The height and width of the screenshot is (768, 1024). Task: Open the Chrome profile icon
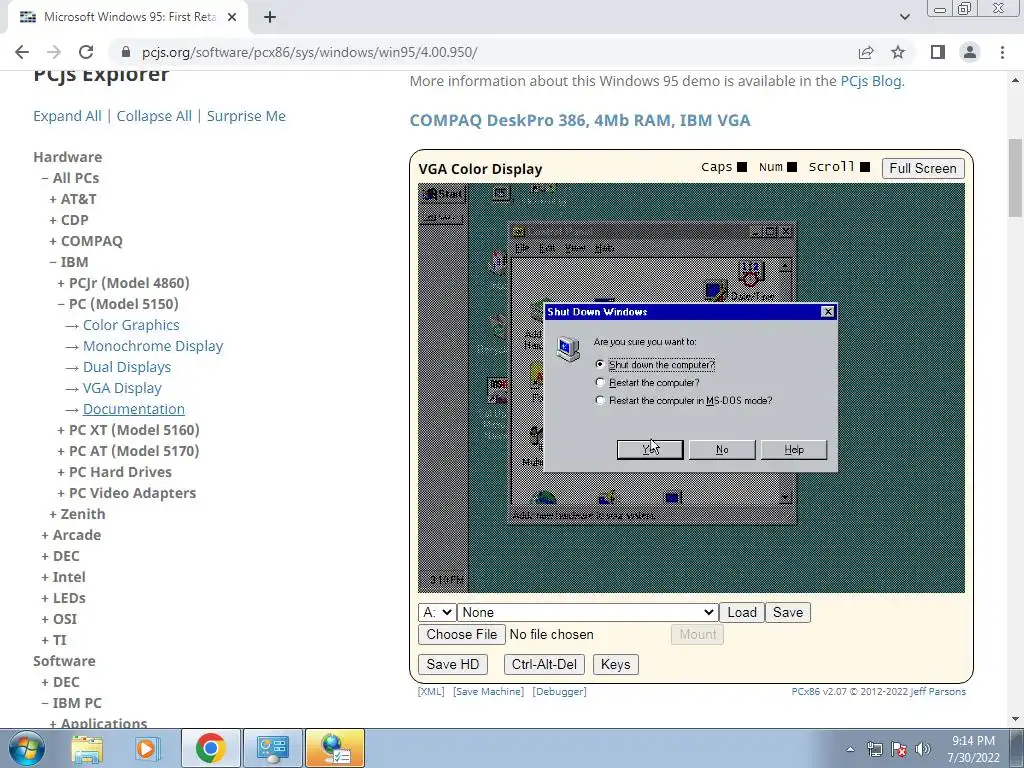pyautogui.click(x=970, y=52)
